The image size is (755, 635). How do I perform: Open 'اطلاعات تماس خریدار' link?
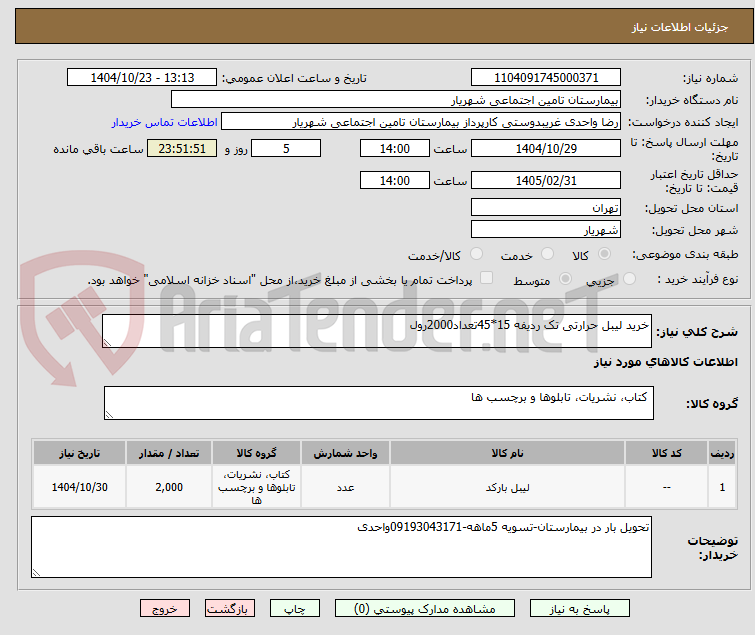[165, 122]
